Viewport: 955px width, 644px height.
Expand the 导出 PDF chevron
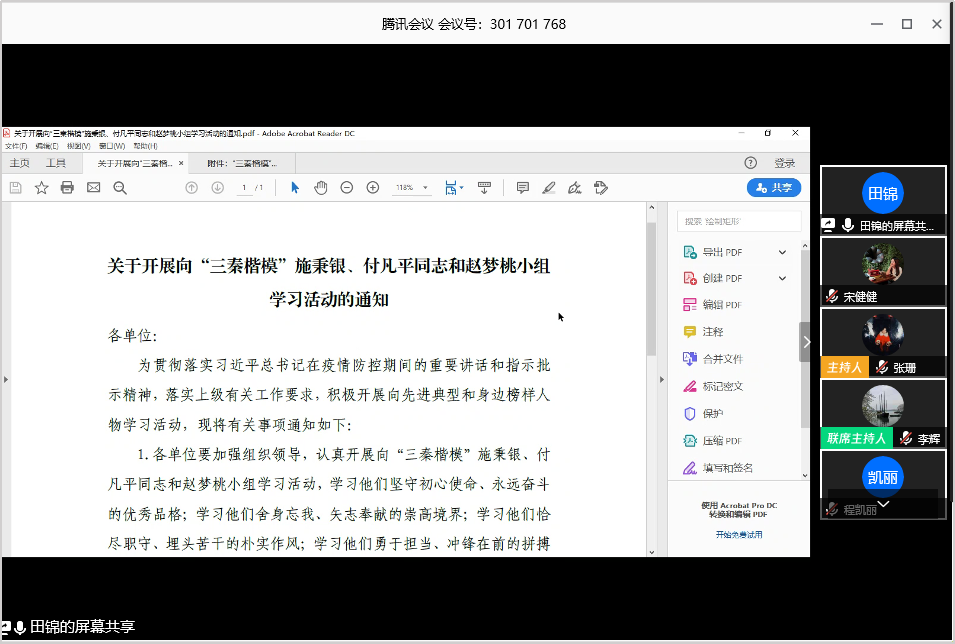coord(783,252)
